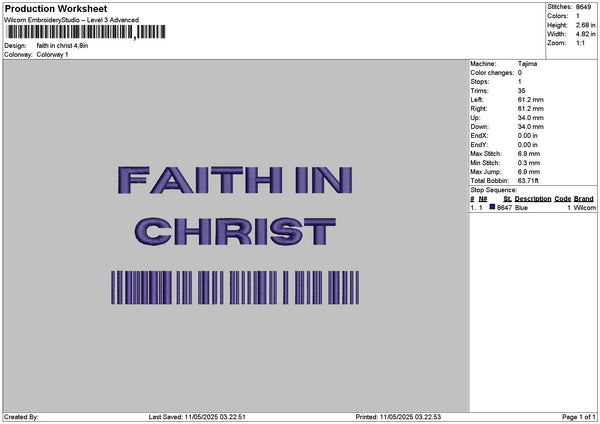The width and height of the screenshot is (600, 424).
Task: Click the Total Bobbin value 63.71ft
Action: pyautogui.click(x=528, y=181)
